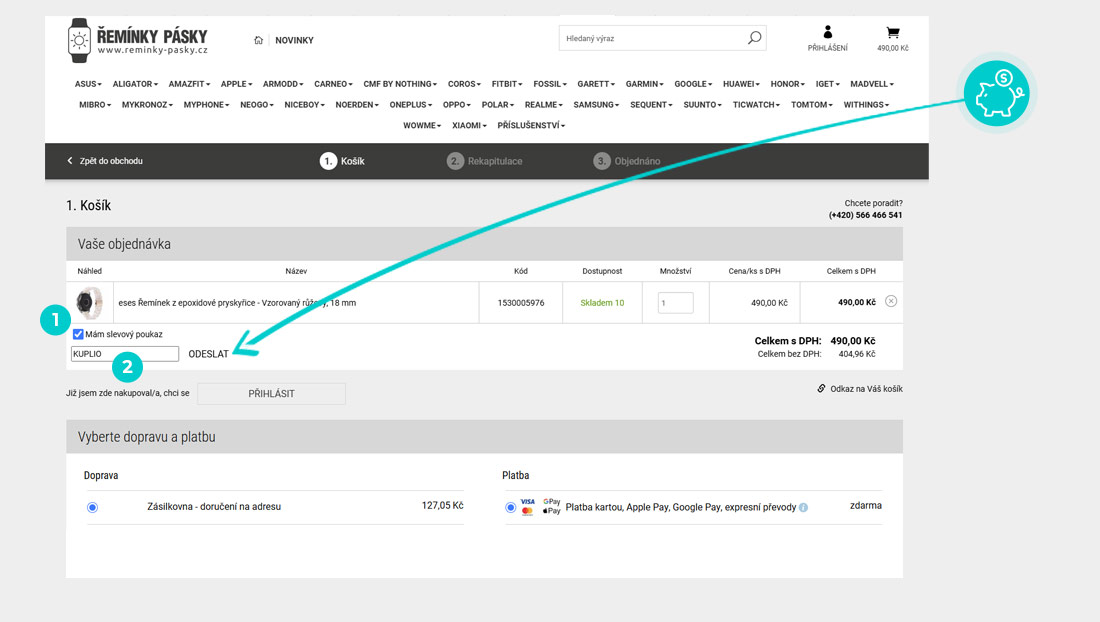
Task: Click the info icon next to payment methods
Action: click(803, 507)
